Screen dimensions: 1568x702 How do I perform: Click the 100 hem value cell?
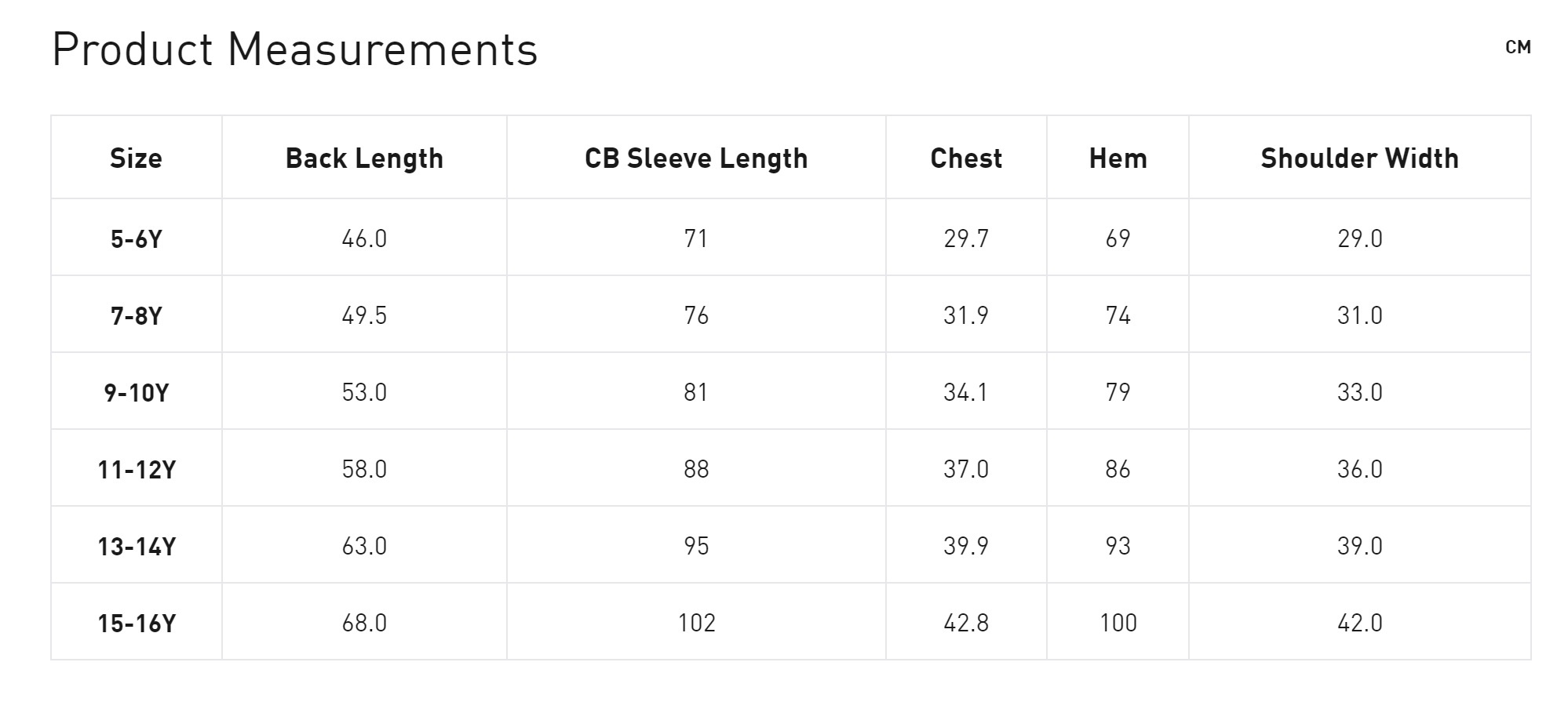click(1118, 623)
